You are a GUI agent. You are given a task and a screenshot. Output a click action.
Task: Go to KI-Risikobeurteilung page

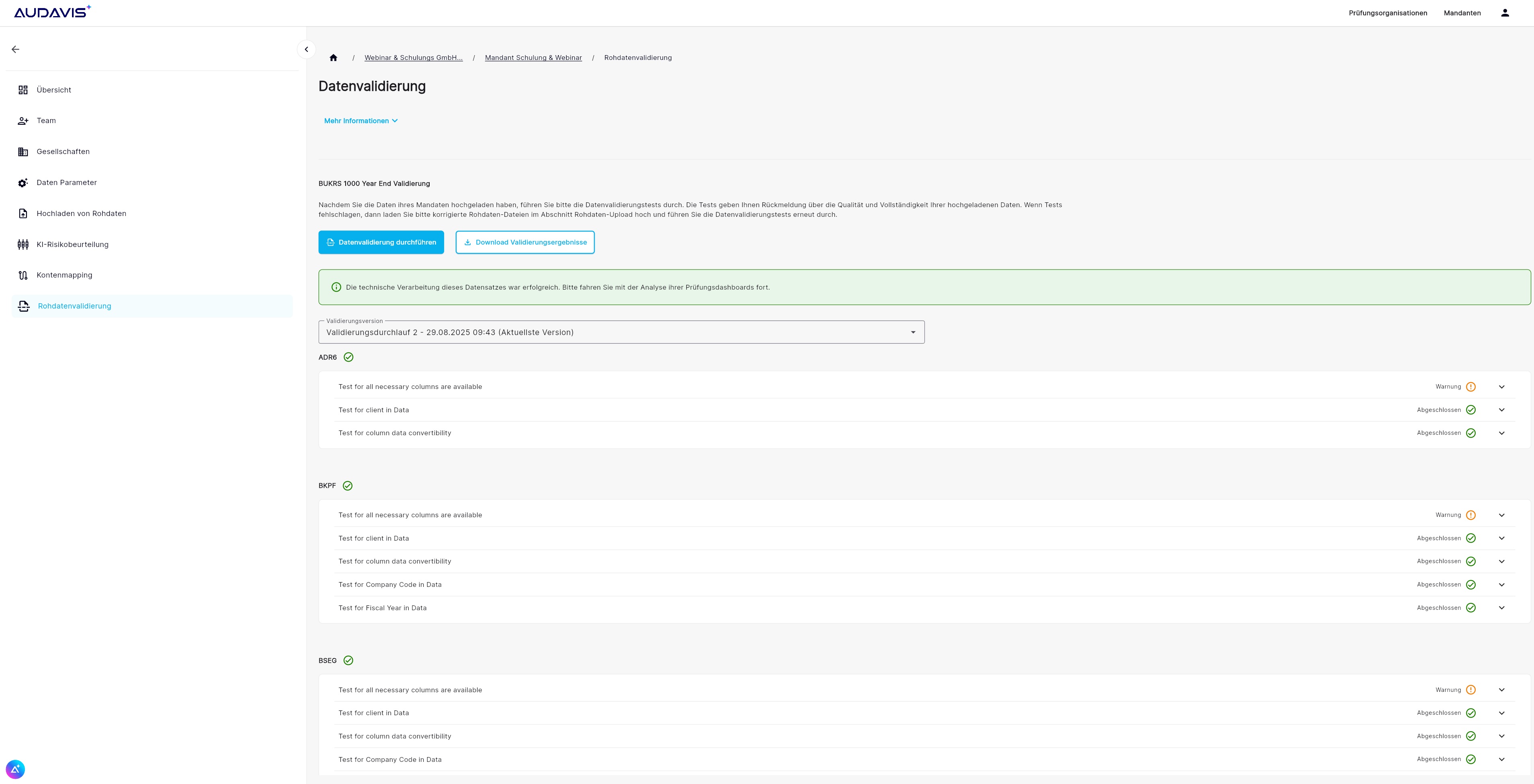[72, 244]
